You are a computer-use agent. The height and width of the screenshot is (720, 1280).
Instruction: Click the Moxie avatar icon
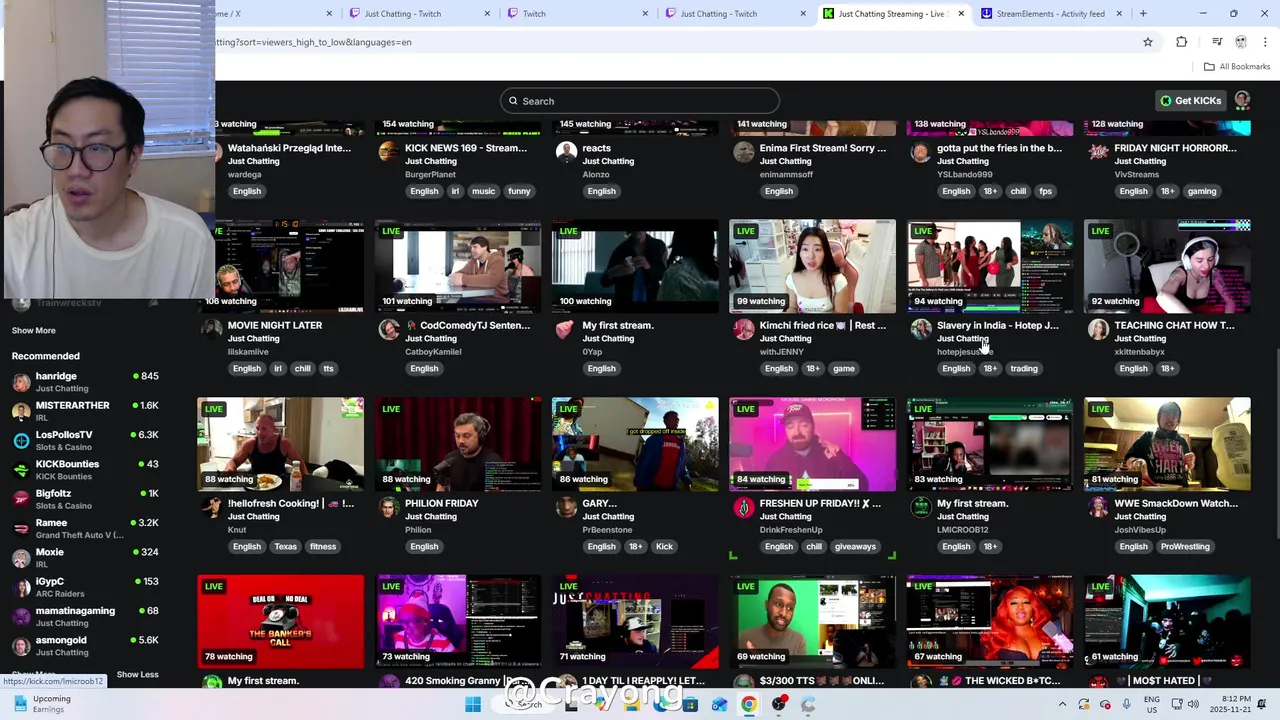(x=21, y=558)
